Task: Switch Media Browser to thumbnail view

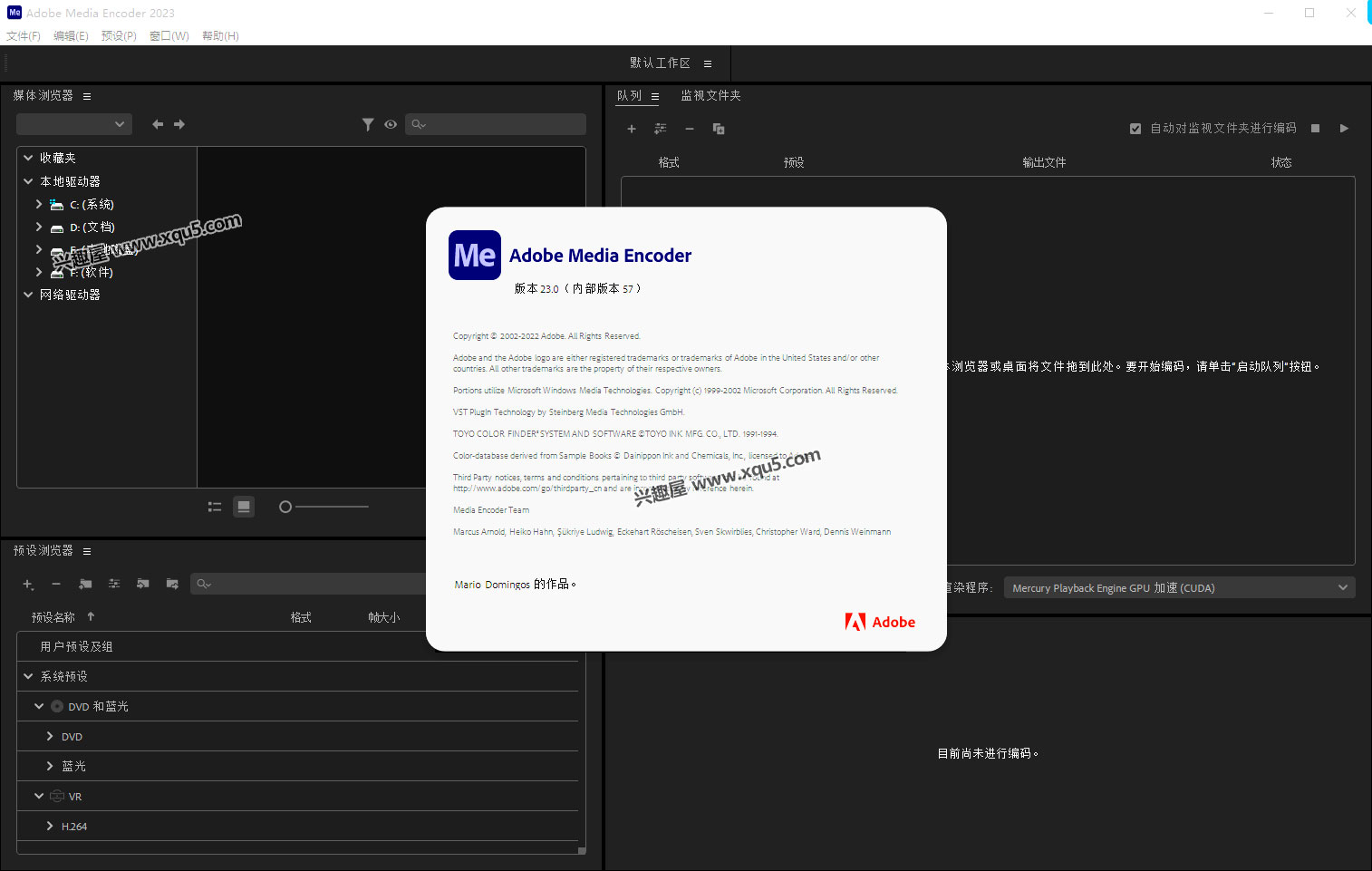Action: [244, 507]
